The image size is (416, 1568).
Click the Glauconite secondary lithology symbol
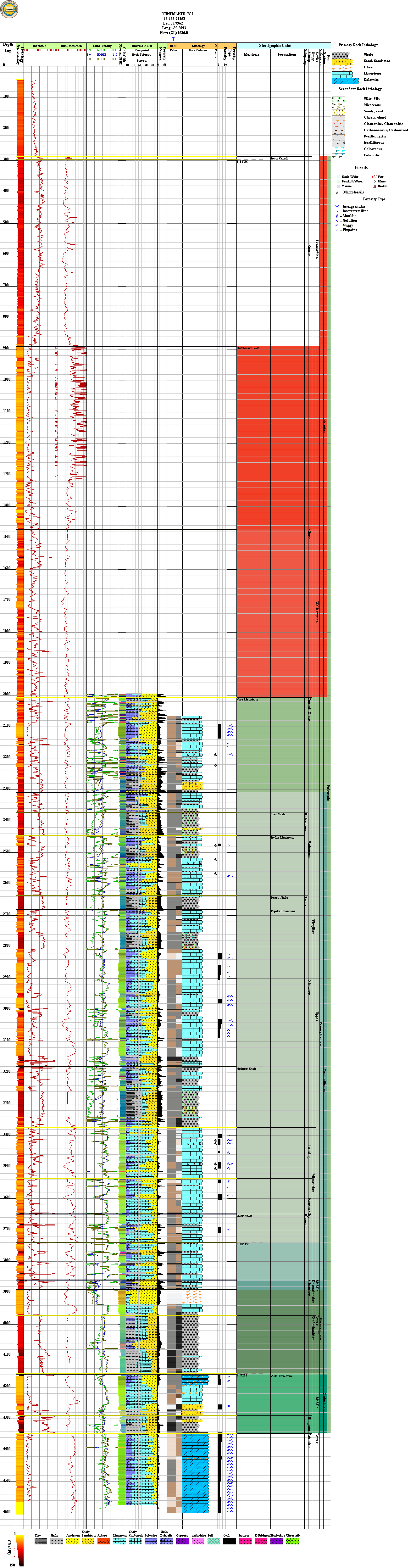(338, 124)
